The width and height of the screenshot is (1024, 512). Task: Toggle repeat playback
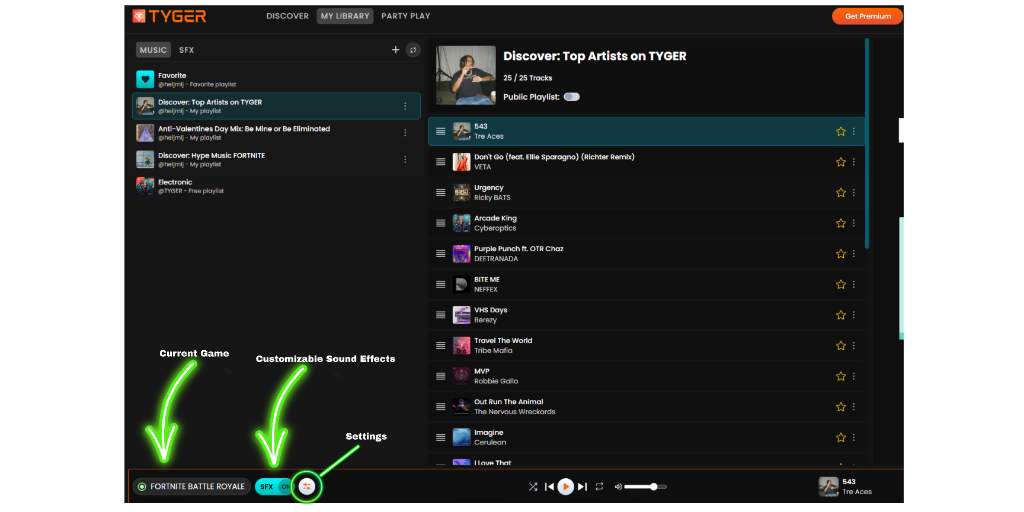[x=600, y=487]
